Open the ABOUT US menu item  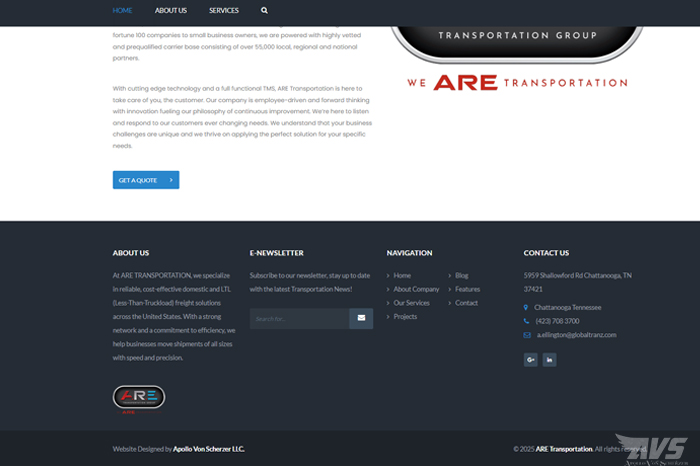pyautogui.click(x=171, y=10)
